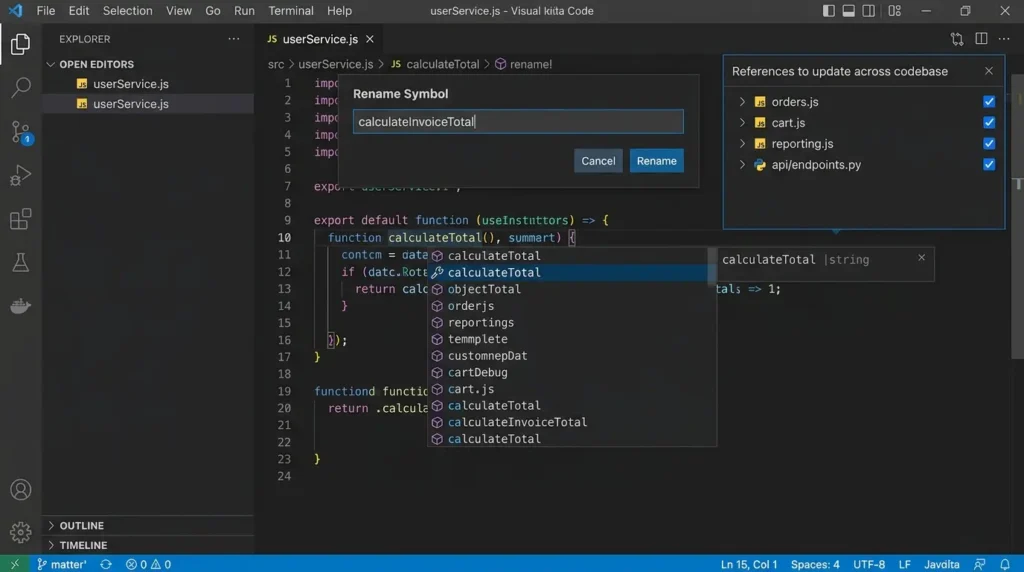This screenshot has height=572, width=1024.
Task: Open the Help menu
Action: [339, 11]
